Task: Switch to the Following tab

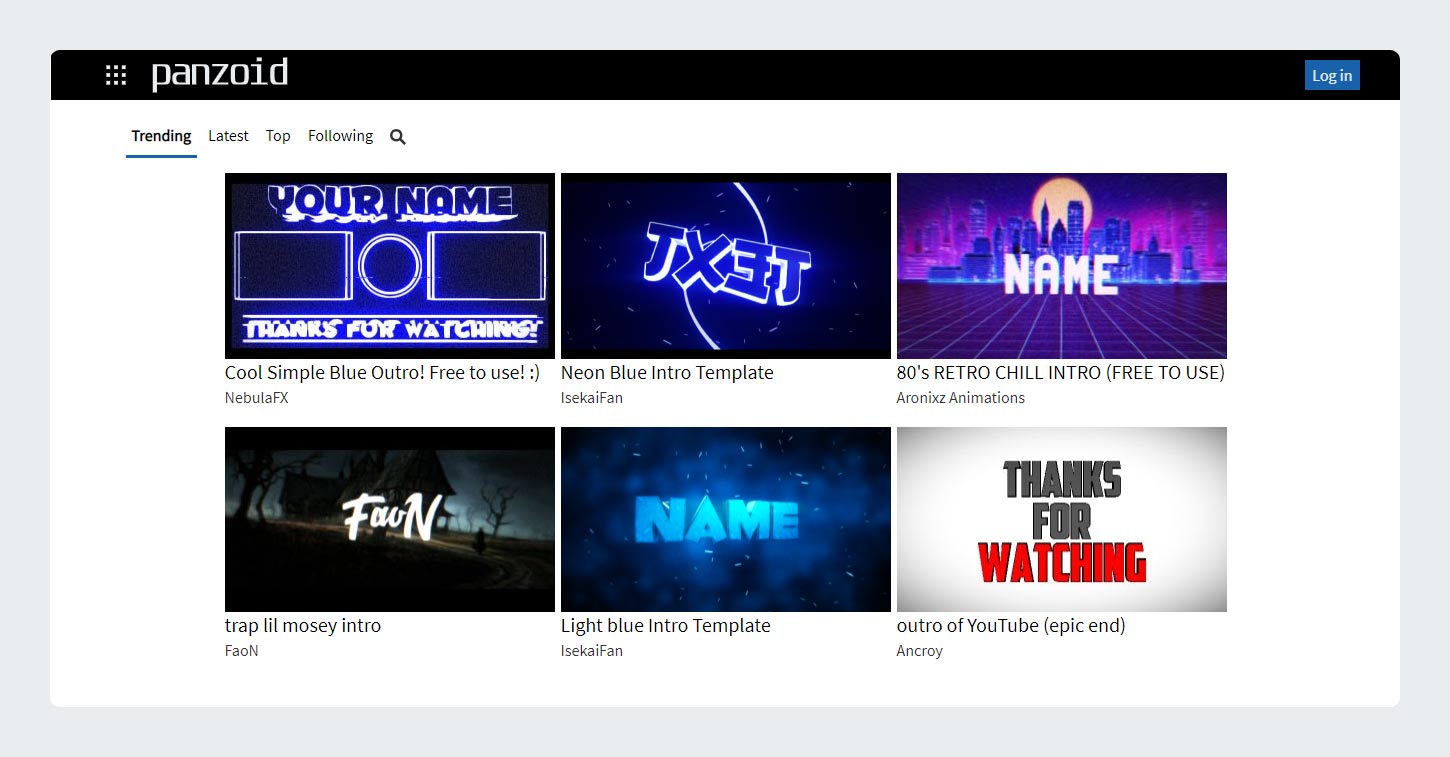Action: pos(340,136)
